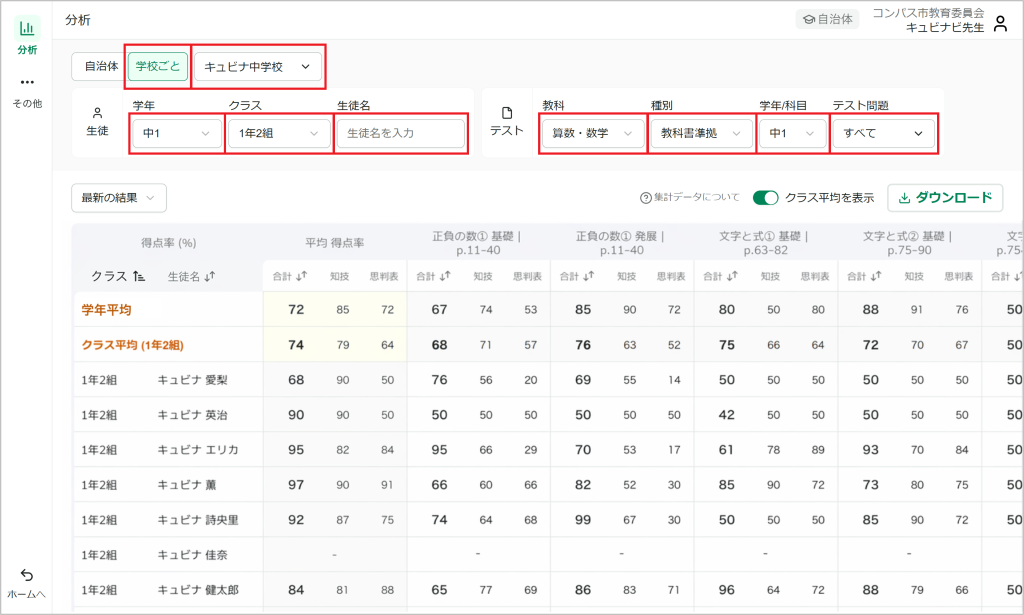Click キュビナ 健太郎's score 96
The width and height of the screenshot is (1024, 615).
pyautogui.click(x=727, y=590)
